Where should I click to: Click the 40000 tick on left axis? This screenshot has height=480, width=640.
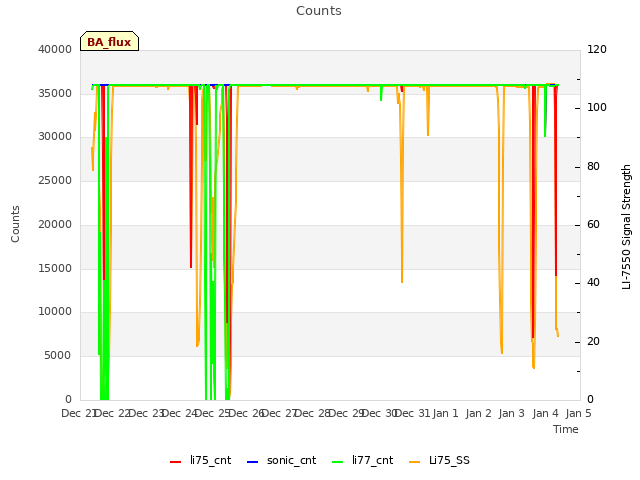click(55, 49)
